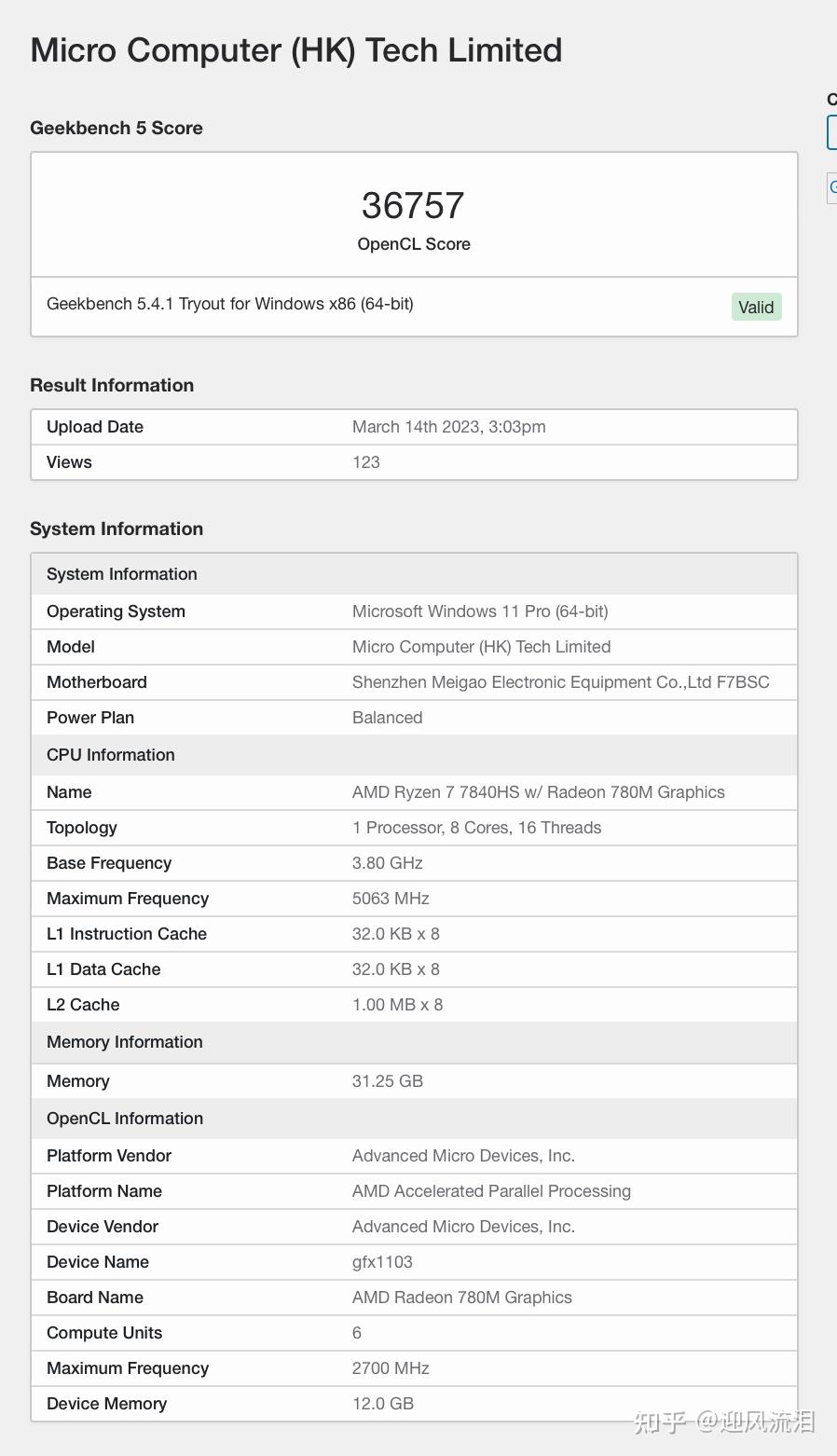Click the OpenCL Information section header
This screenshot has width=837, height=1456.
click(x=125, y=1119)
